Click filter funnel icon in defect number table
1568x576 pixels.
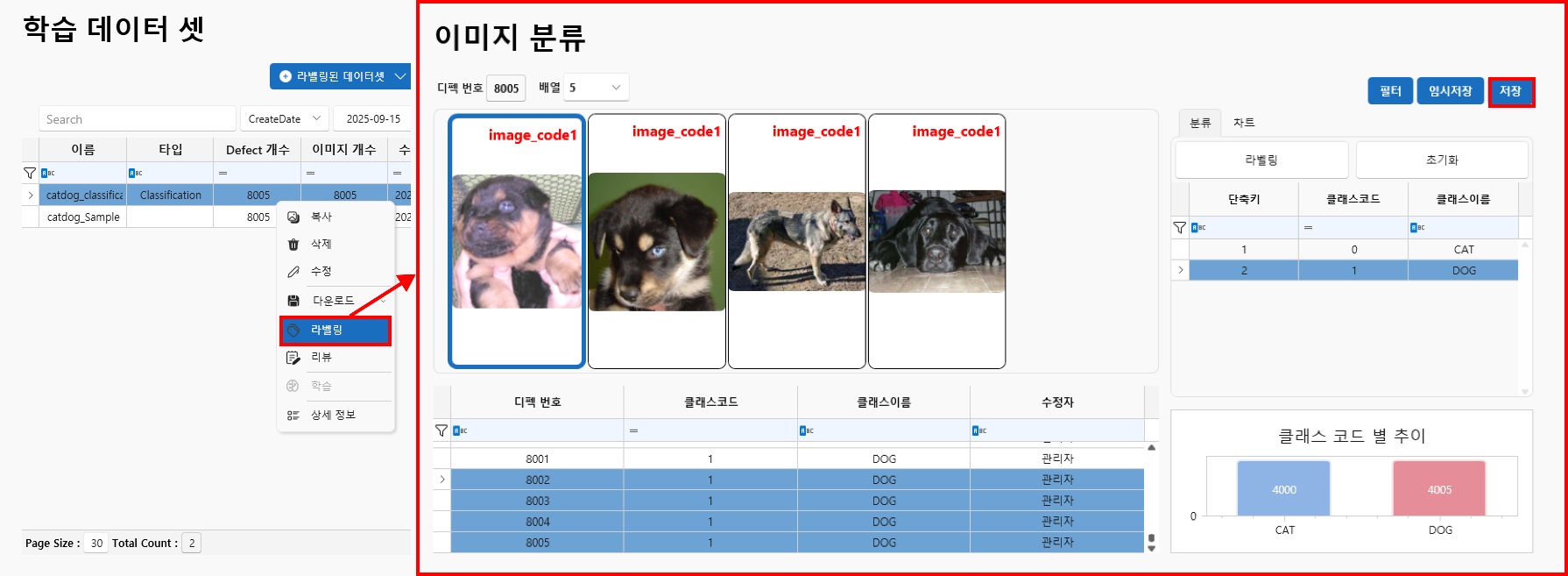(441, 430)
